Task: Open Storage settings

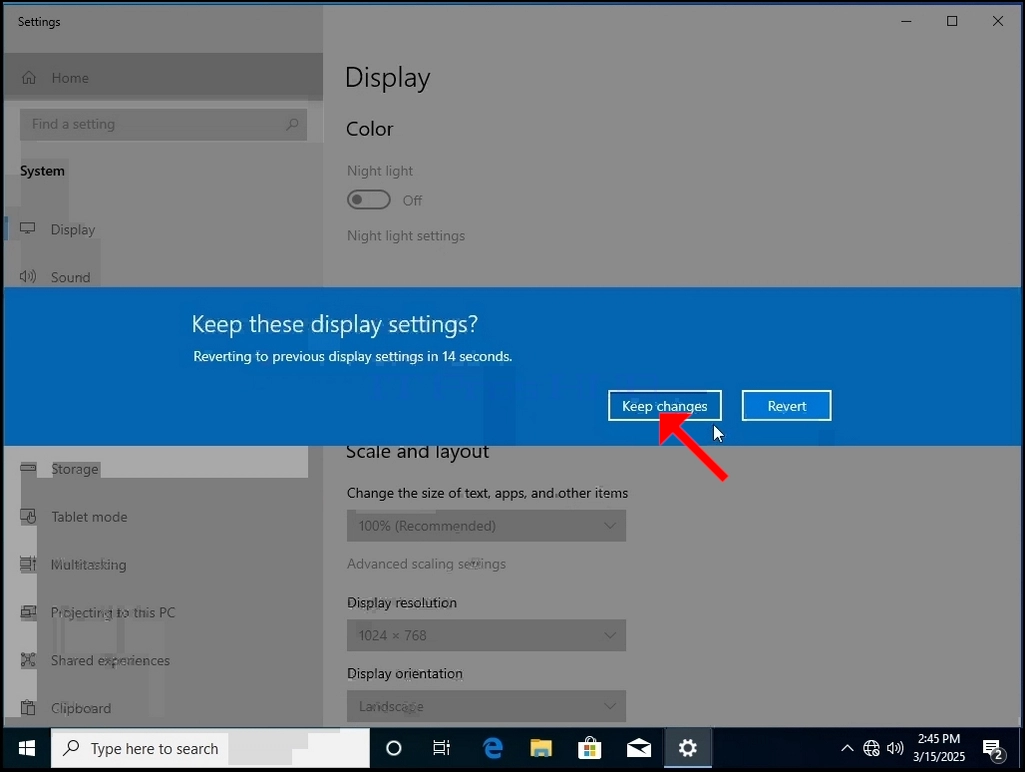Action: 163,469
